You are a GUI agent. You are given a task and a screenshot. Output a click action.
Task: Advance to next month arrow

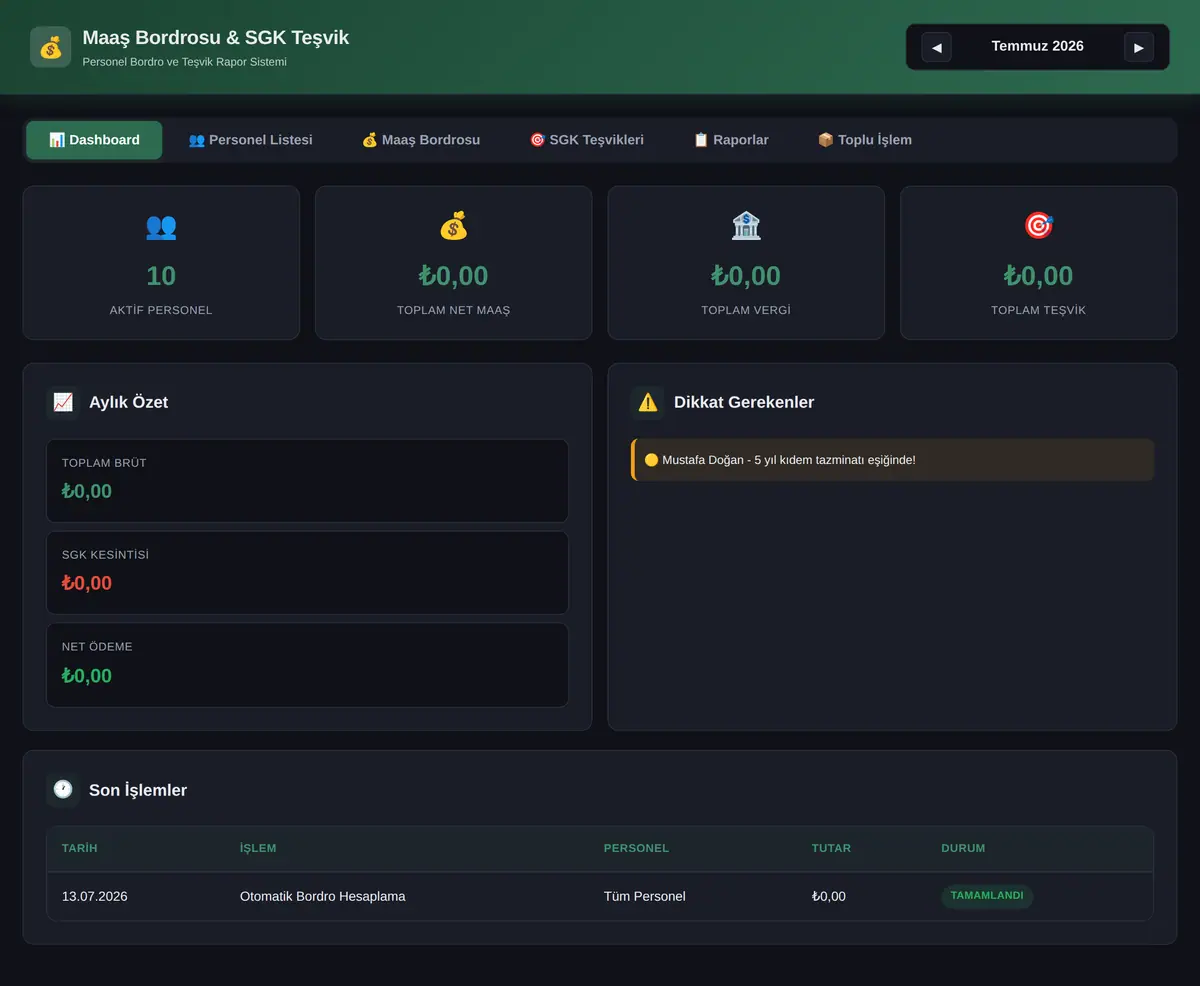click(x=1139, y=47)
